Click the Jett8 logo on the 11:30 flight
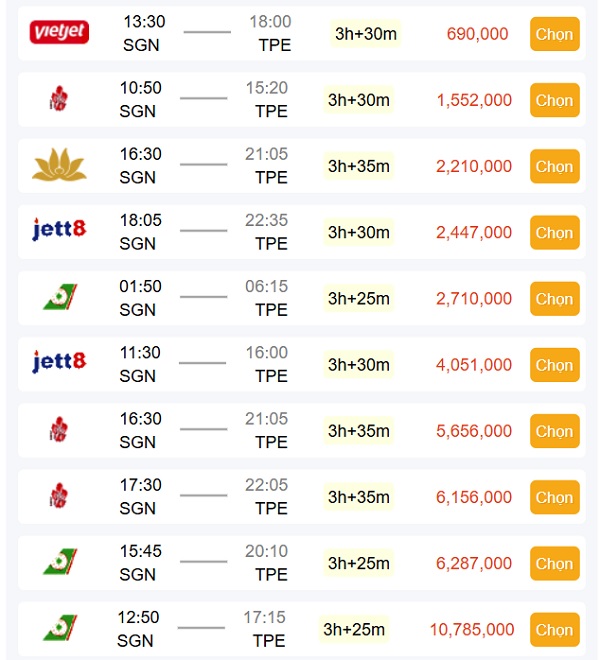Viewport: 600px width, 660px height. [x=60, y=363]
